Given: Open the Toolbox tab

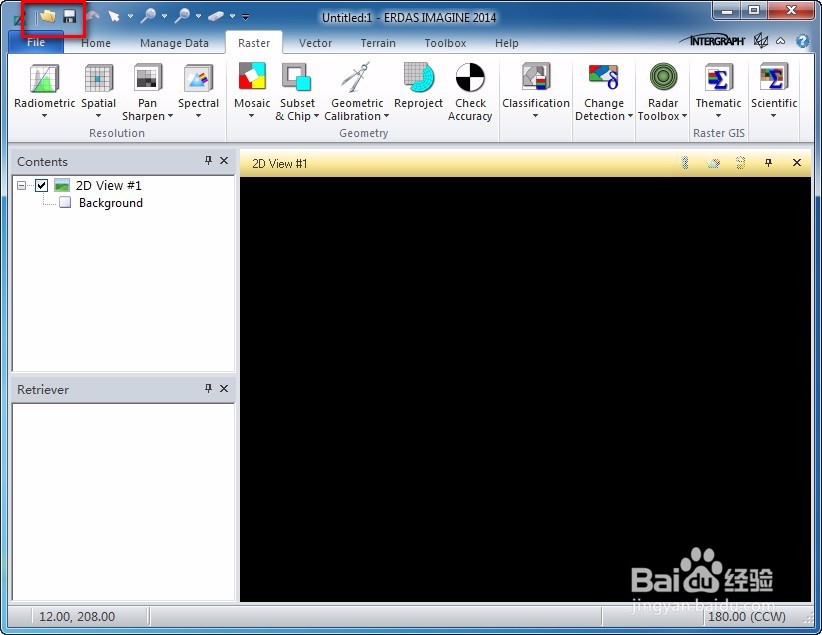Looking at the screenshot, I should tap(445, 43).
